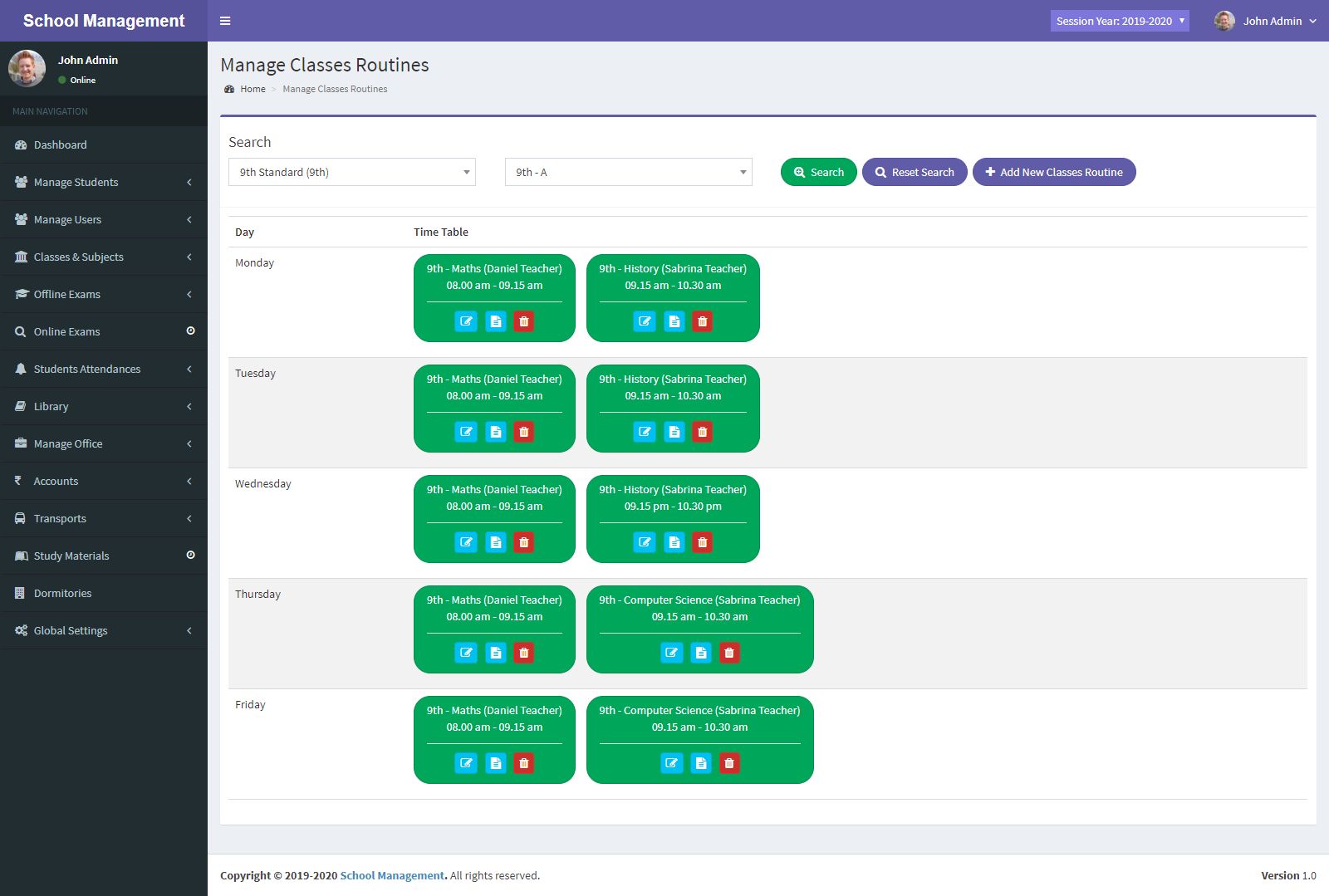Expand Global Settings in sidebar
1329x896 pixels.
(103, 630)
